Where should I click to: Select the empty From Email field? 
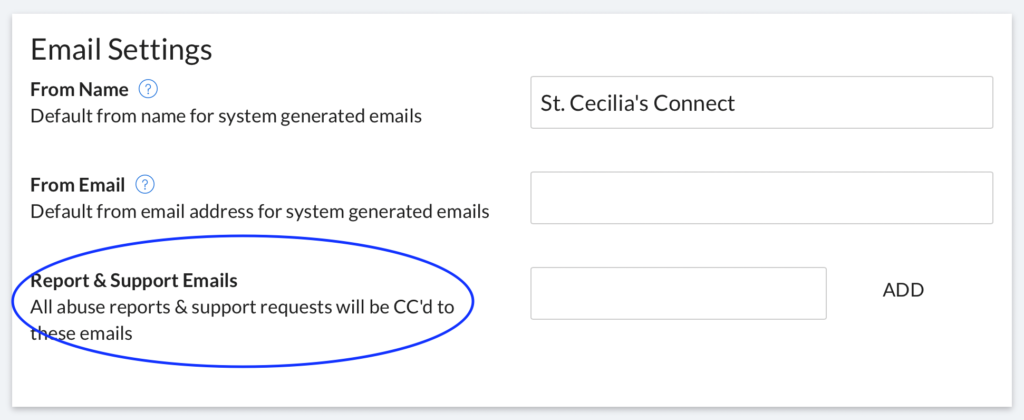click(x=761, y=198)
